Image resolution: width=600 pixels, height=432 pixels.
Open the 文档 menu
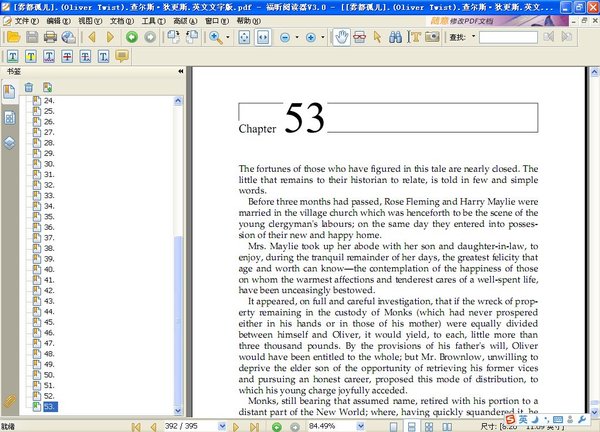[122, 21]
